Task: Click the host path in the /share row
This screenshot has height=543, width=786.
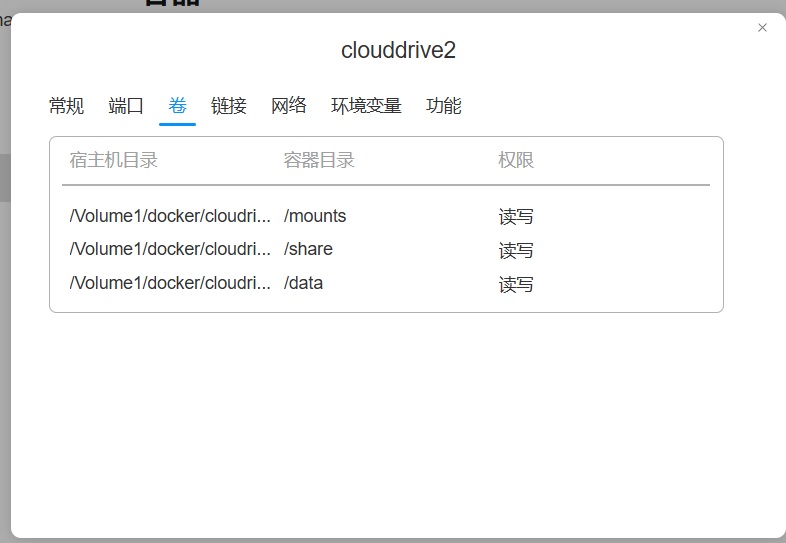Action: coord(170,249)
